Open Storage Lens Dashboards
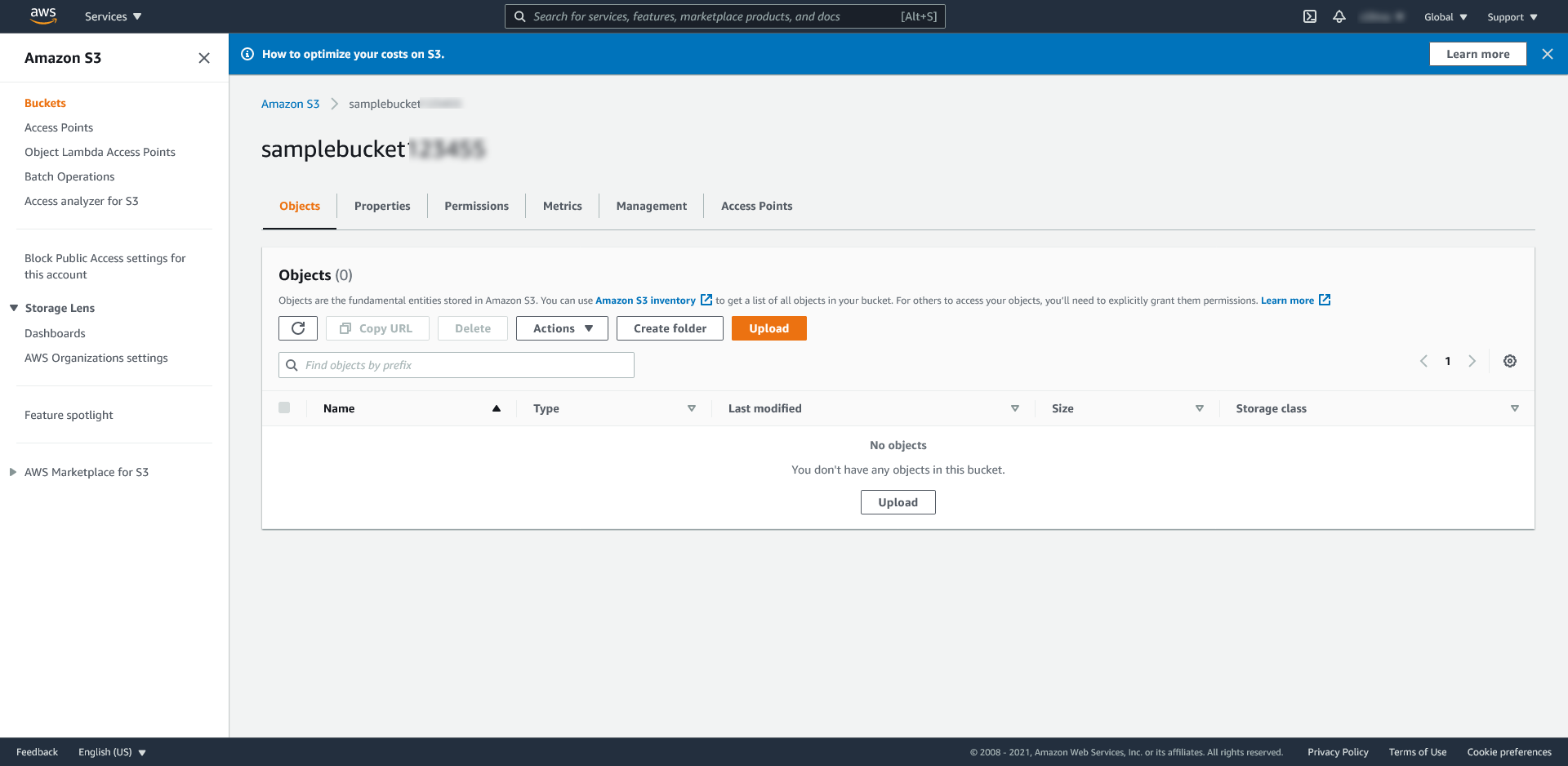This screenshot has width=1568, height=766. click(55, 333)
